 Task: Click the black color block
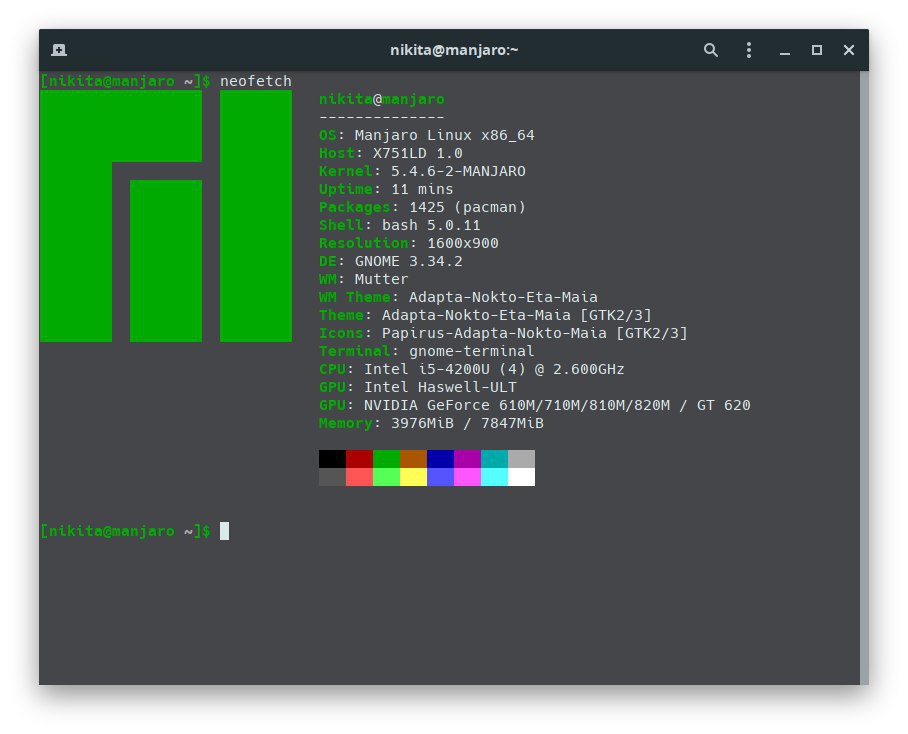(x=332, y=459)
